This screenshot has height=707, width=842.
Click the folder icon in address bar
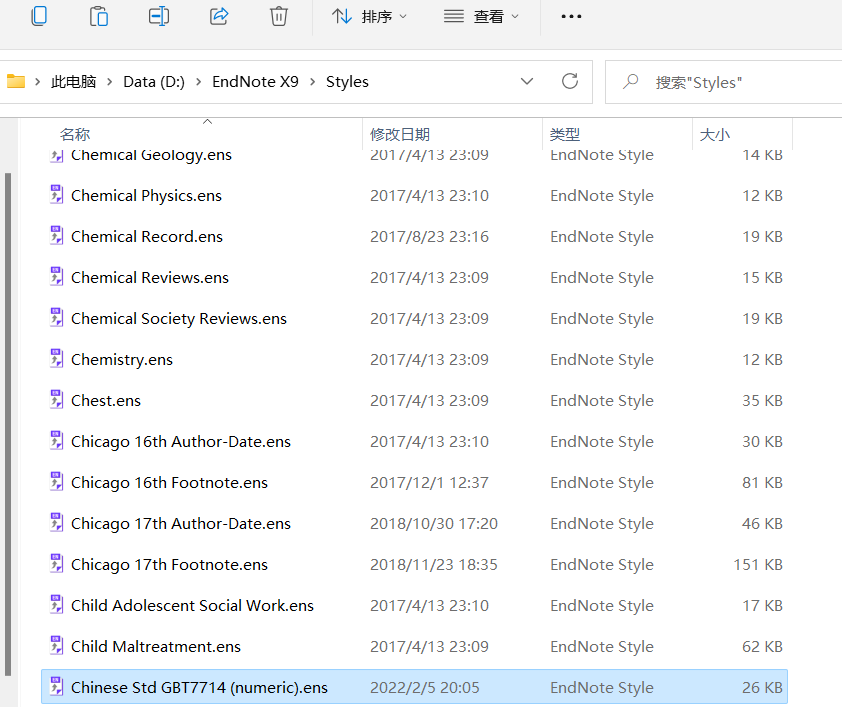[x=16, y=82]
